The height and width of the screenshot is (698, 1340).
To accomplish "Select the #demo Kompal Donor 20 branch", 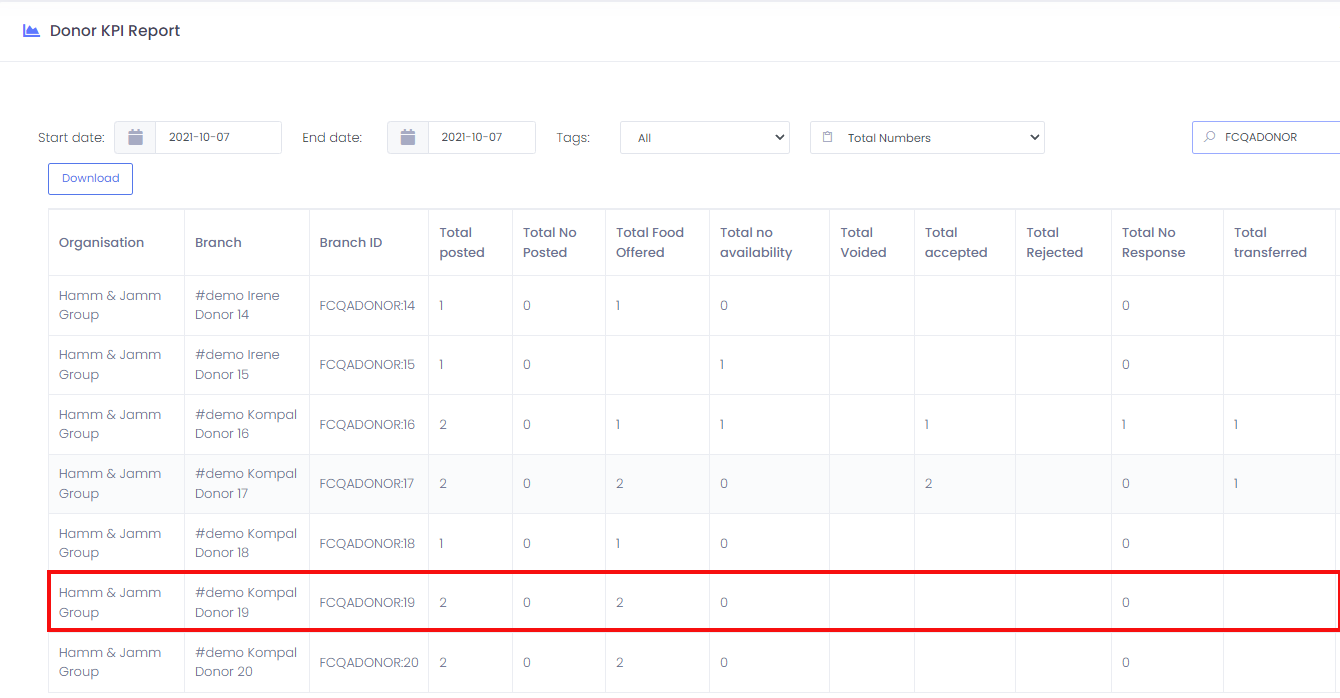I will (246, 662).
